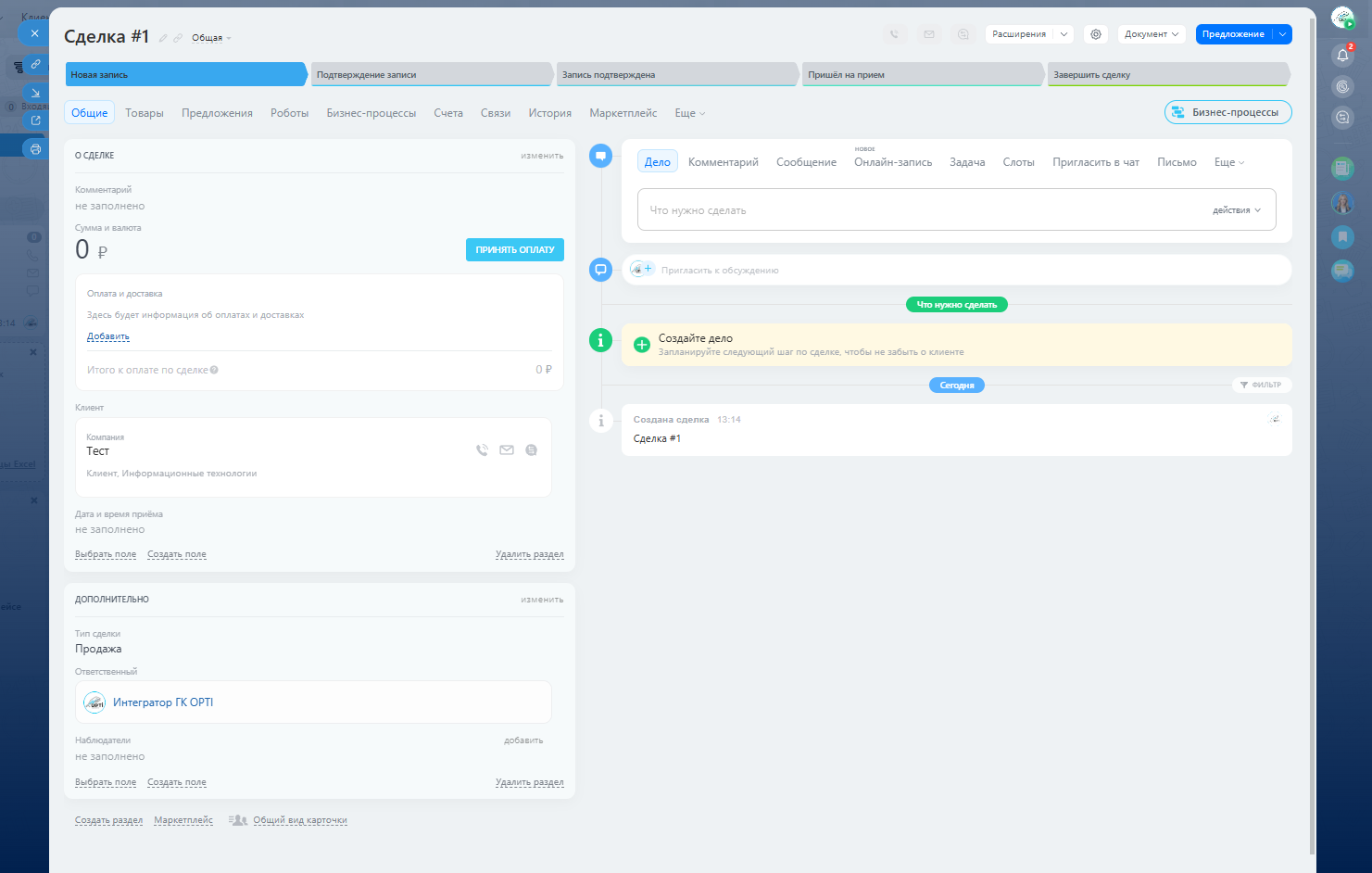
Task: Click pencil icon next to Сделка #1 title
Action: coord(163,38)
